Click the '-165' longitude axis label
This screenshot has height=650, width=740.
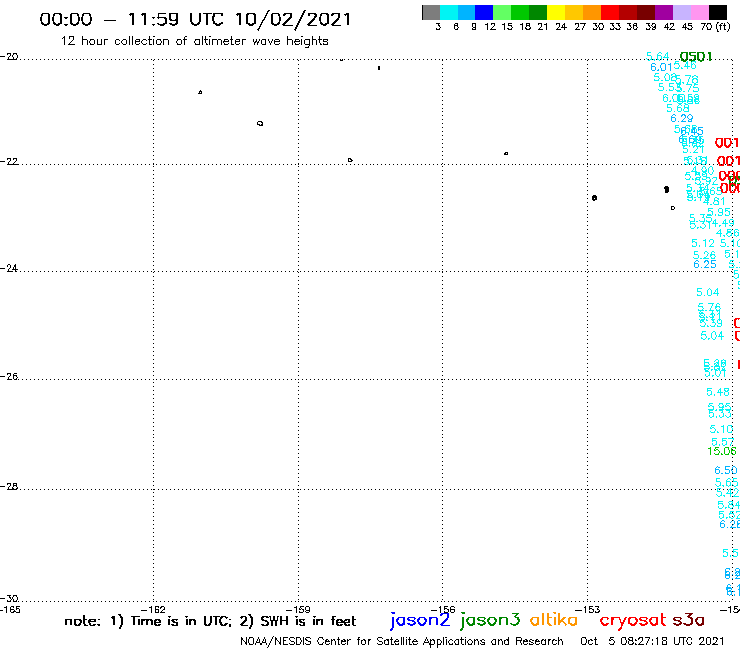[x=10, y=609]
